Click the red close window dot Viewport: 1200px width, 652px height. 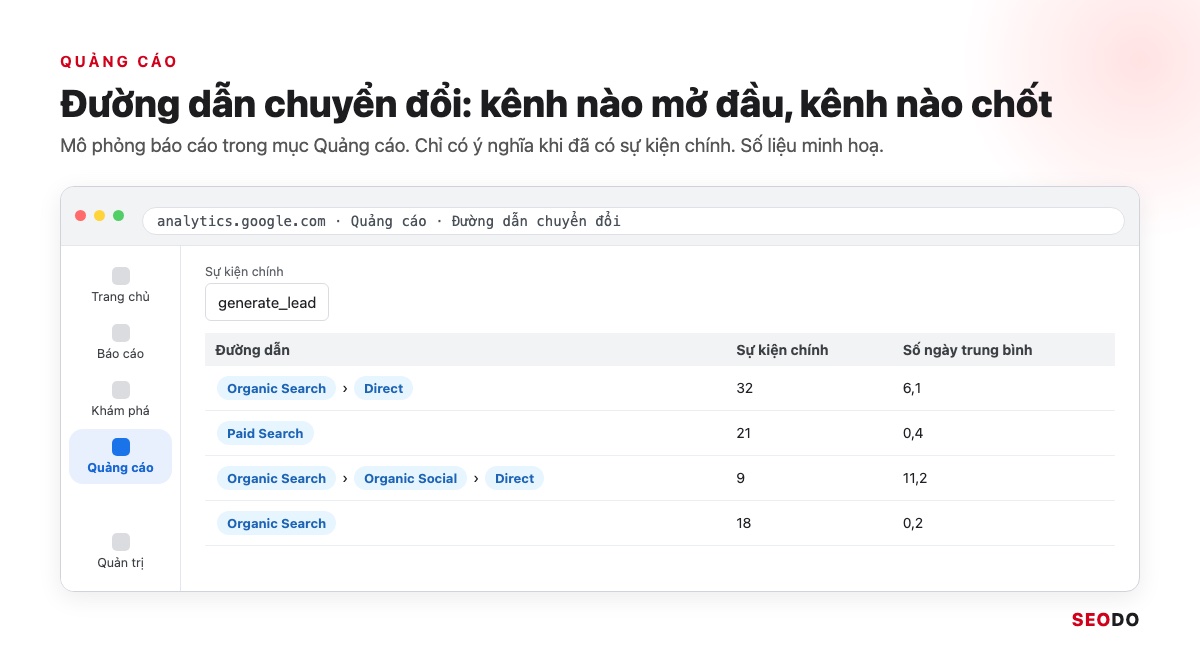pyautogui.click(x=81, y=215)
